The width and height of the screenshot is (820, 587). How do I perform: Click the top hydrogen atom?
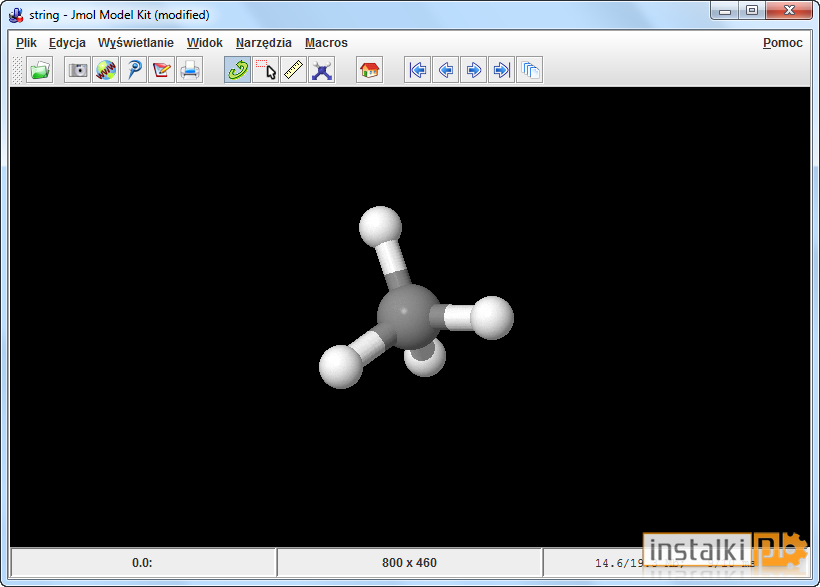point(380,228)
